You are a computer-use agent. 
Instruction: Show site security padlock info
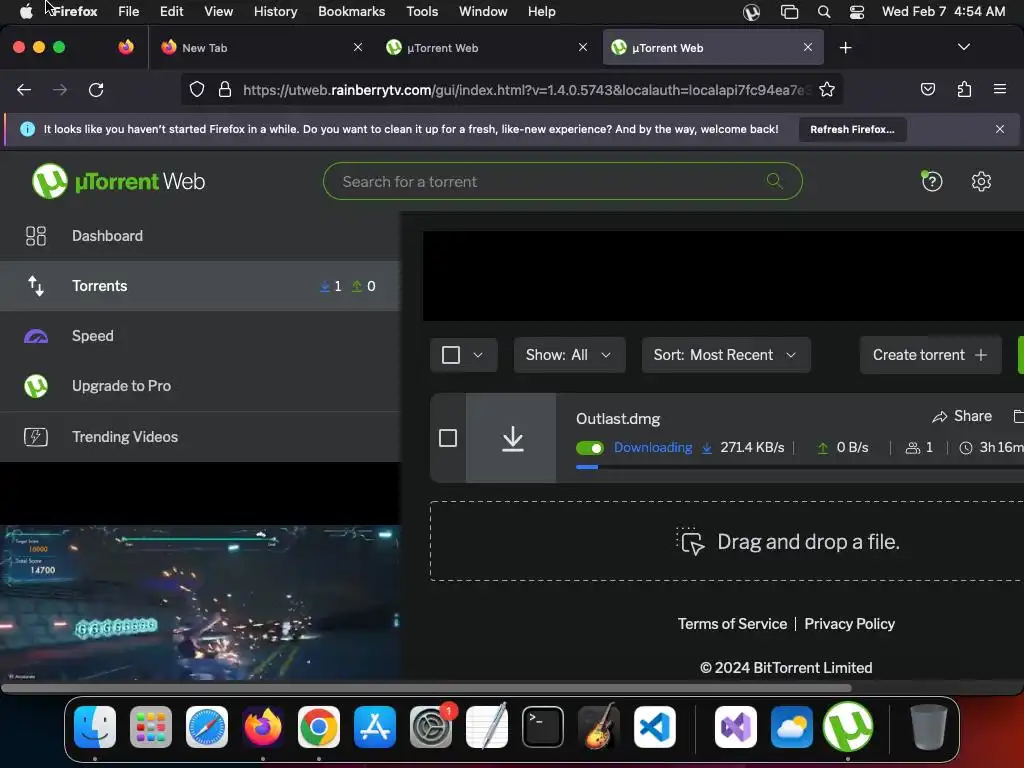[225, 89]
